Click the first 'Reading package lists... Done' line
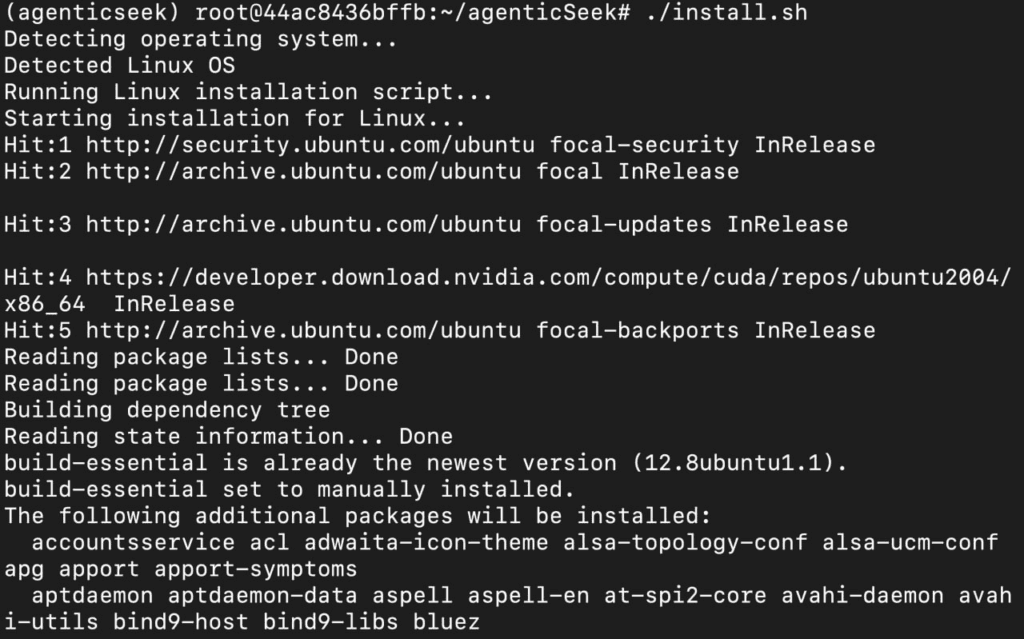Screen dimensions: 1024x639 pos(201,357)
